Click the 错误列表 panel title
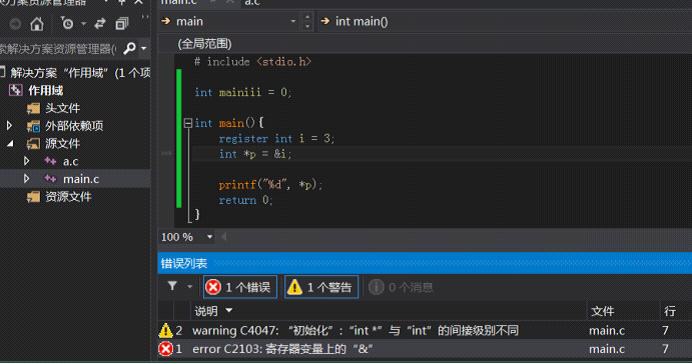This screenshot has height=364, width=692. point(184,263)
